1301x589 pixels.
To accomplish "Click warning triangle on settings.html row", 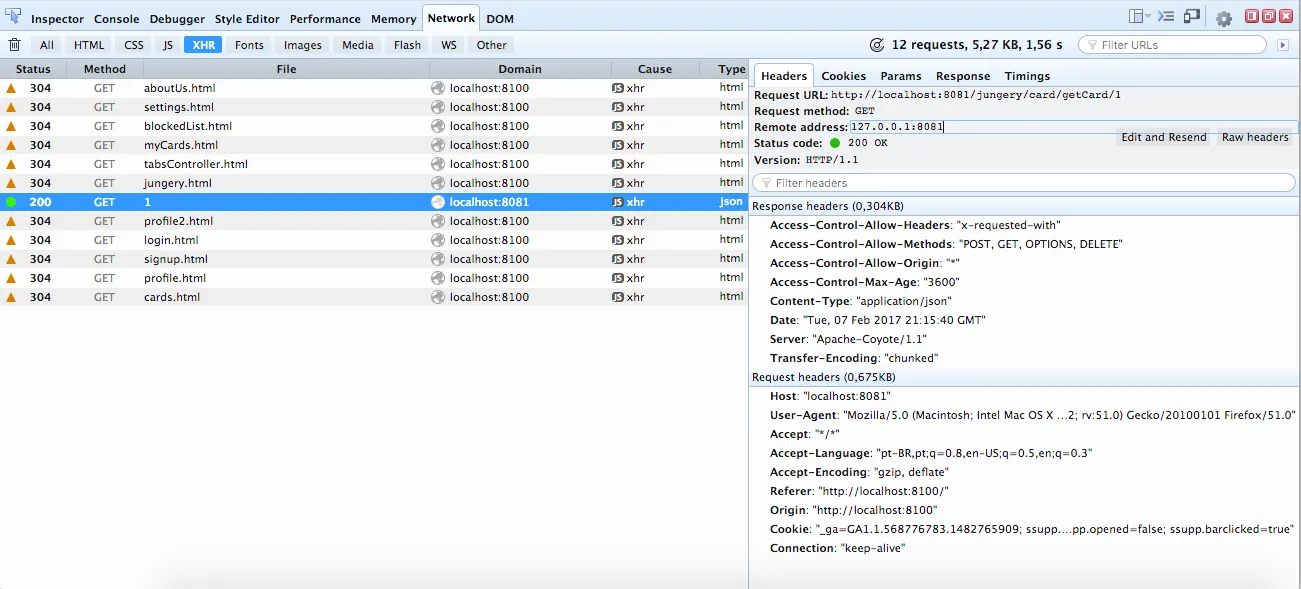I will point(11,107).
